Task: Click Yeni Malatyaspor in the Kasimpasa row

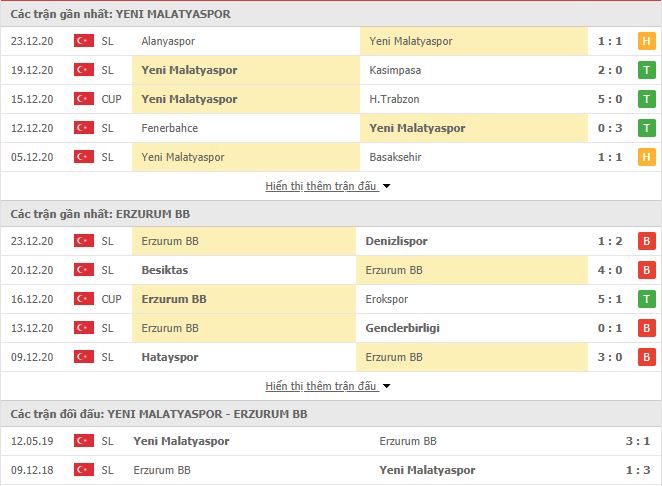Action: [x=189, y=70]
